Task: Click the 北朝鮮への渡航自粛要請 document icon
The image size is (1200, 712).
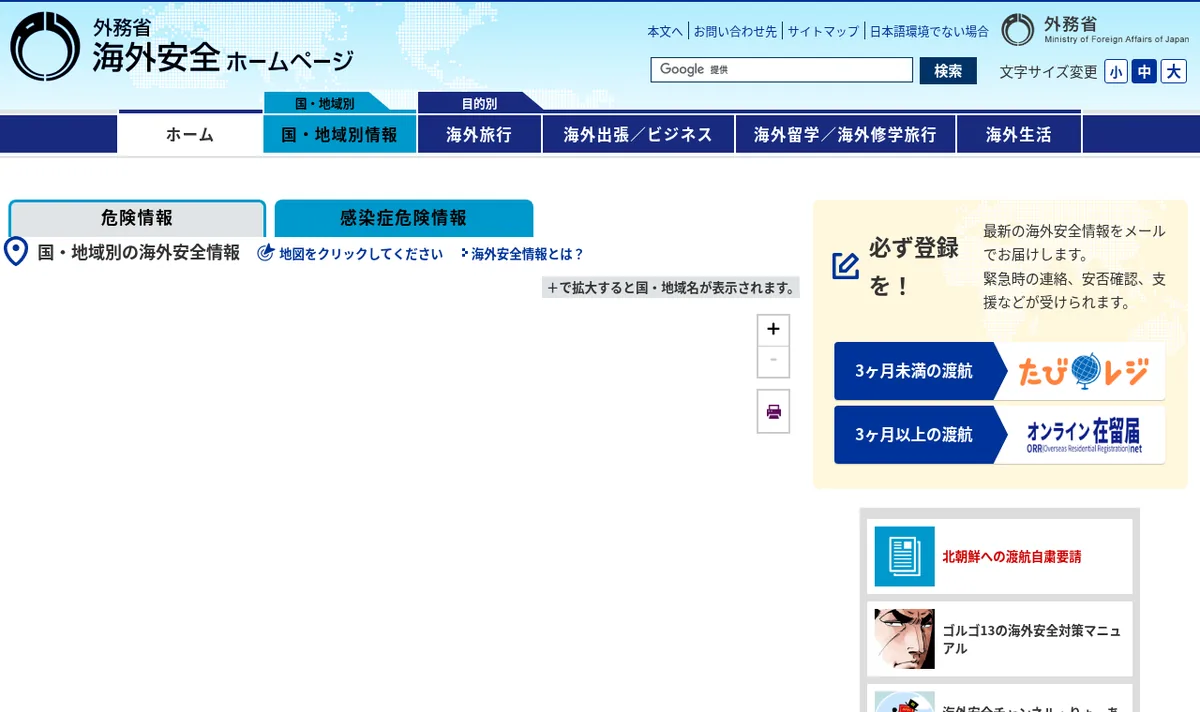Action: pyautogui.click(x=904, y=556)
